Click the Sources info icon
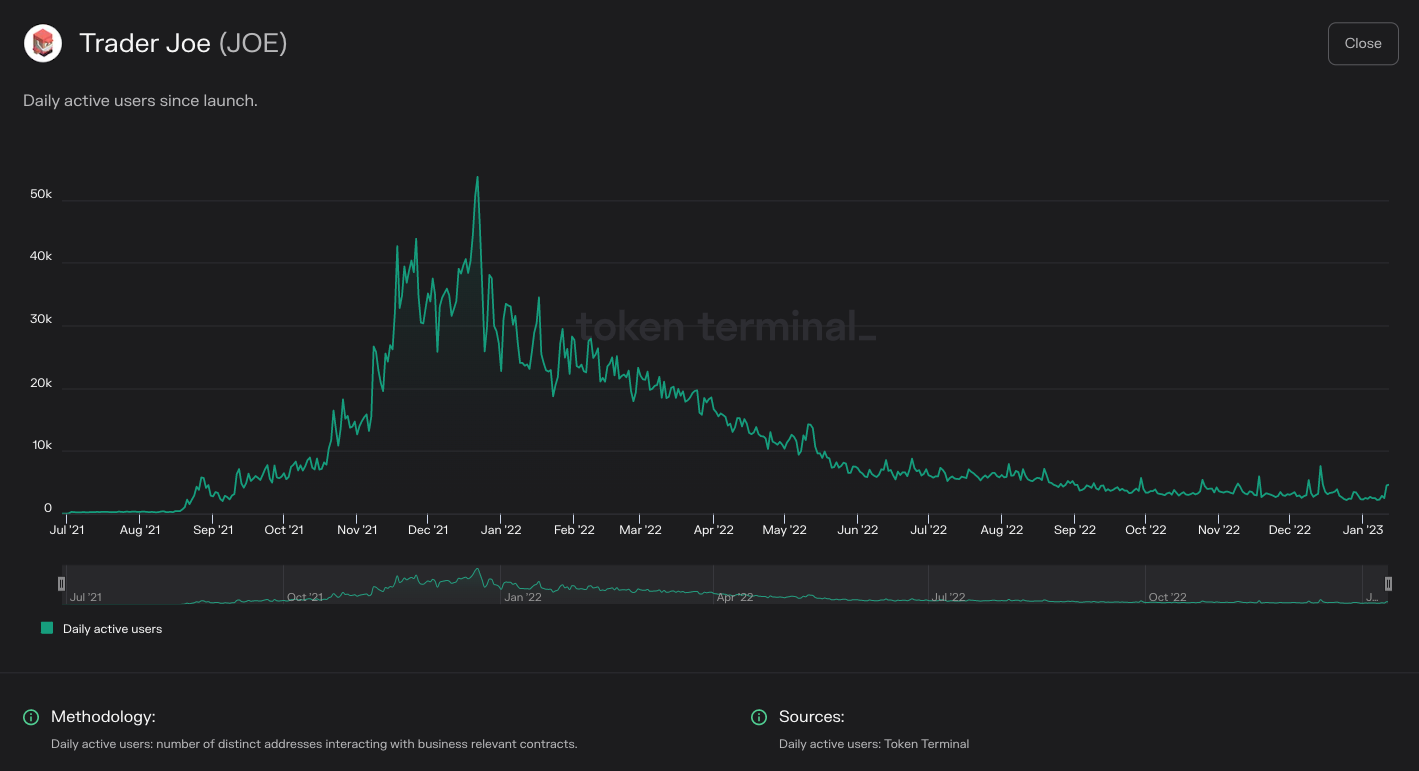The height and width of the screenshot is (771, 1419). [x=758, y=717]
